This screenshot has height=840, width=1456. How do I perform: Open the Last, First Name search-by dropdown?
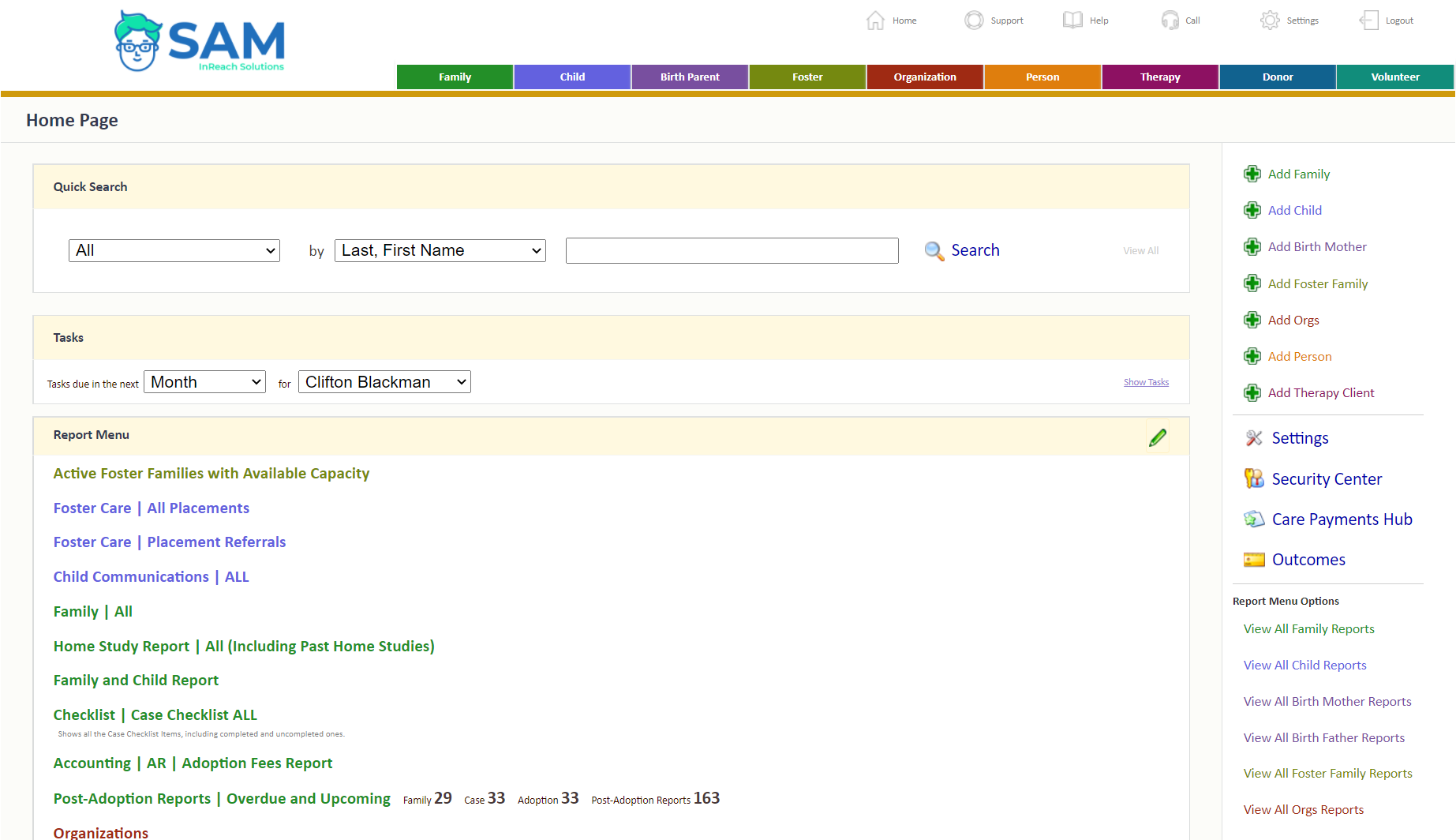(x=440, y=250)
